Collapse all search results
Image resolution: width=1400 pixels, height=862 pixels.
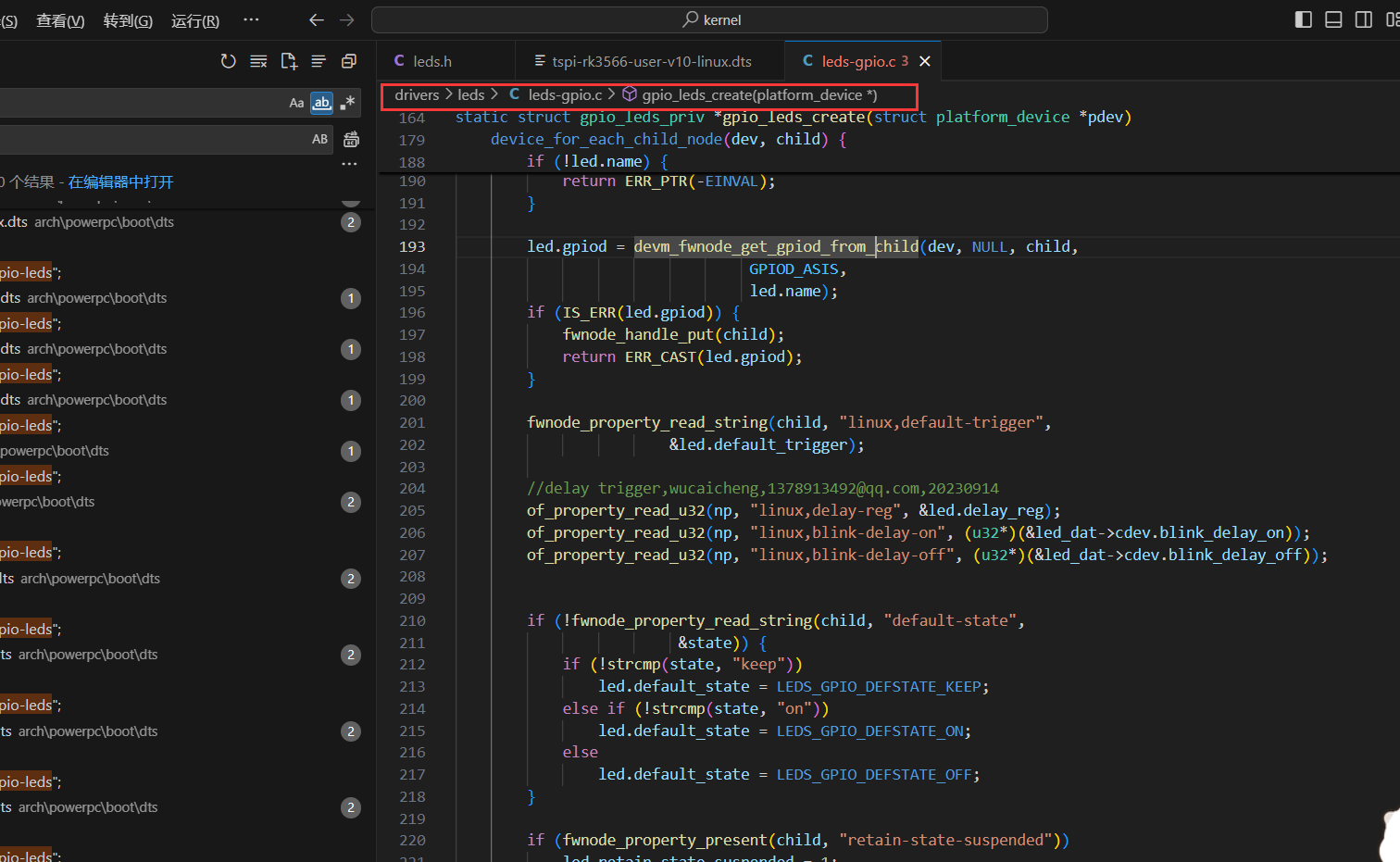(x=349, y=61)
